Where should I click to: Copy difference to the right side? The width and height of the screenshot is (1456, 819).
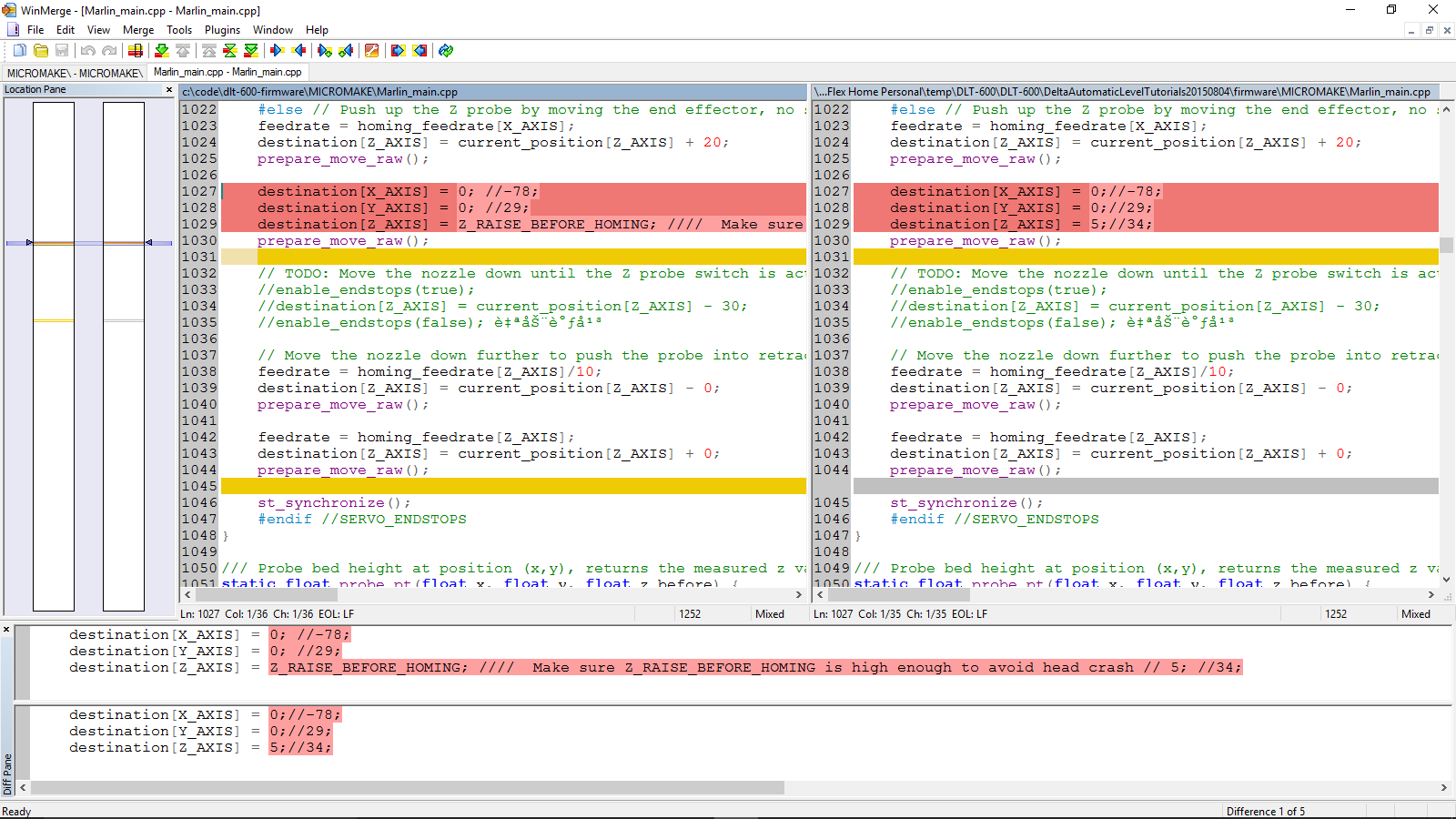point(278,51)
